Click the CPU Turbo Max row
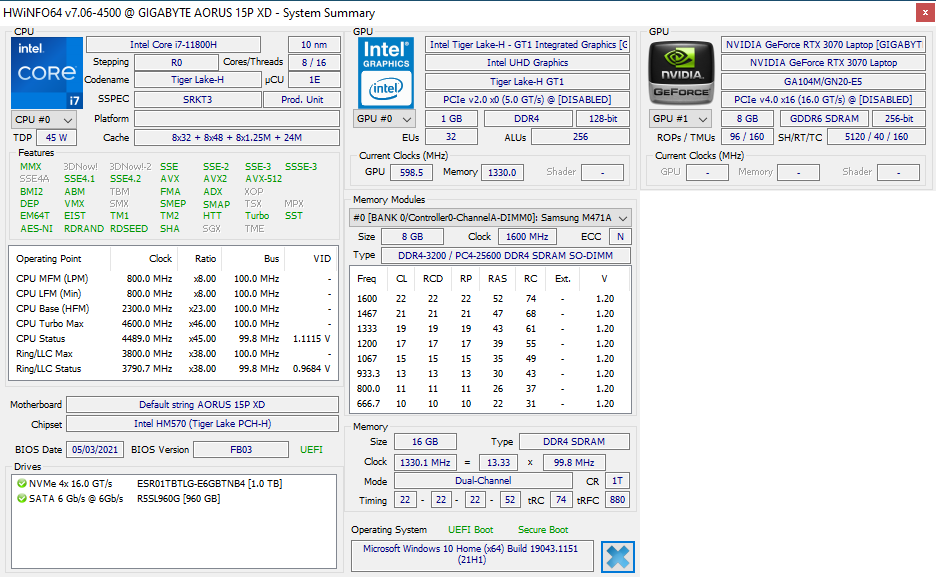This screenshot has width=936, height=577. pos(173,323)
